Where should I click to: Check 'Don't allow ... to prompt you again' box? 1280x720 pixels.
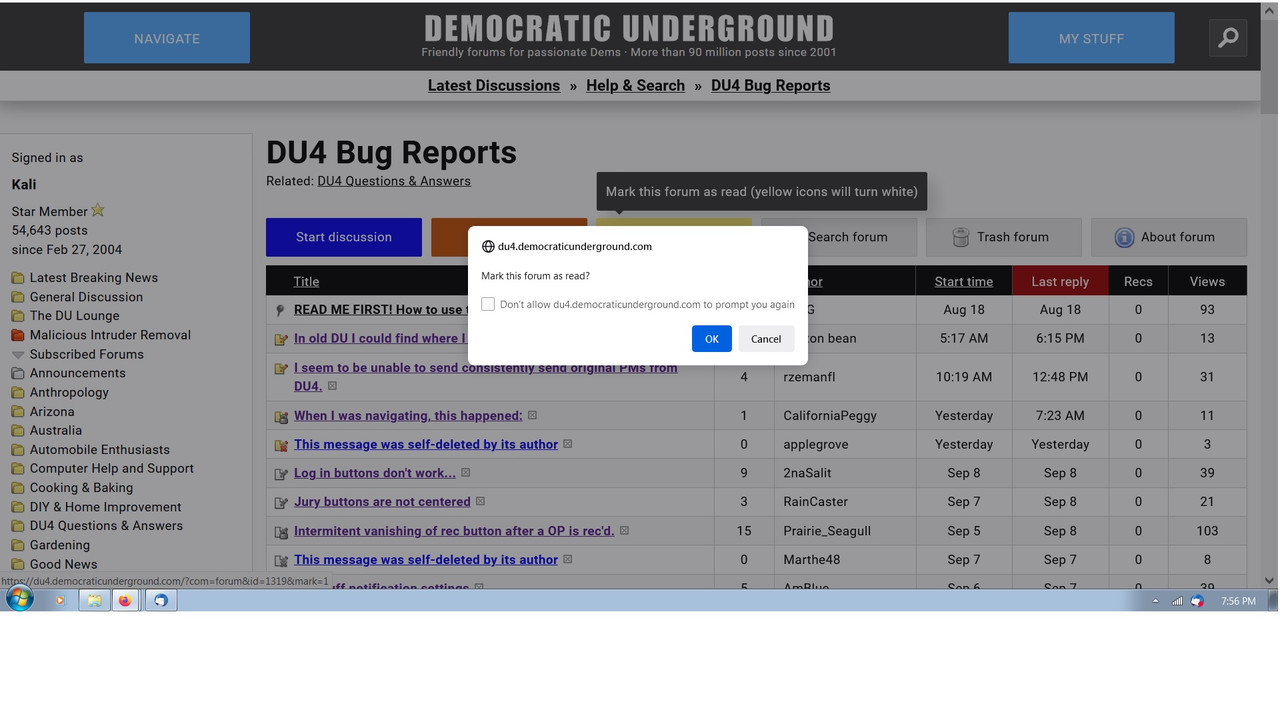488,304
